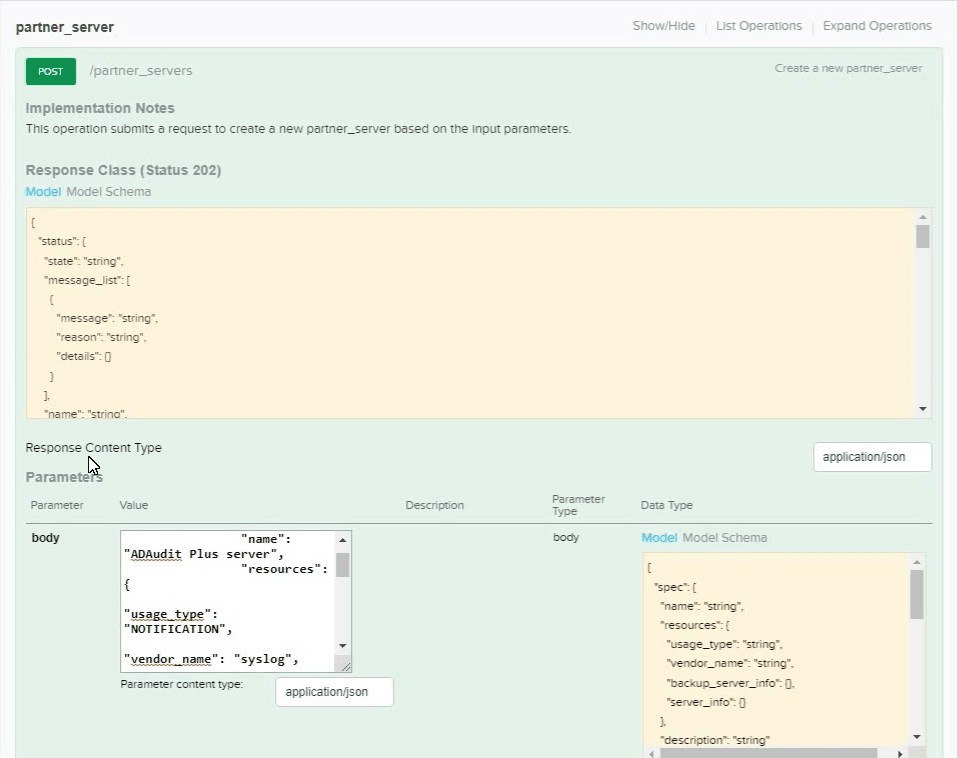Open the Response Content Type application/json selector
Image resolution: width=957 pixels, height=758 pixels.
[871, 456]
